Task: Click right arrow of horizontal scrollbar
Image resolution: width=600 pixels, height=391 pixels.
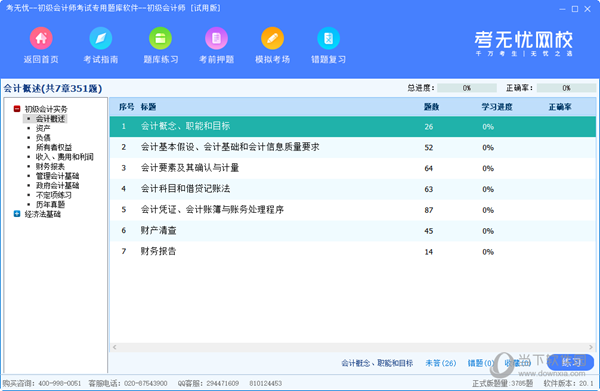Action: point(591,347)
